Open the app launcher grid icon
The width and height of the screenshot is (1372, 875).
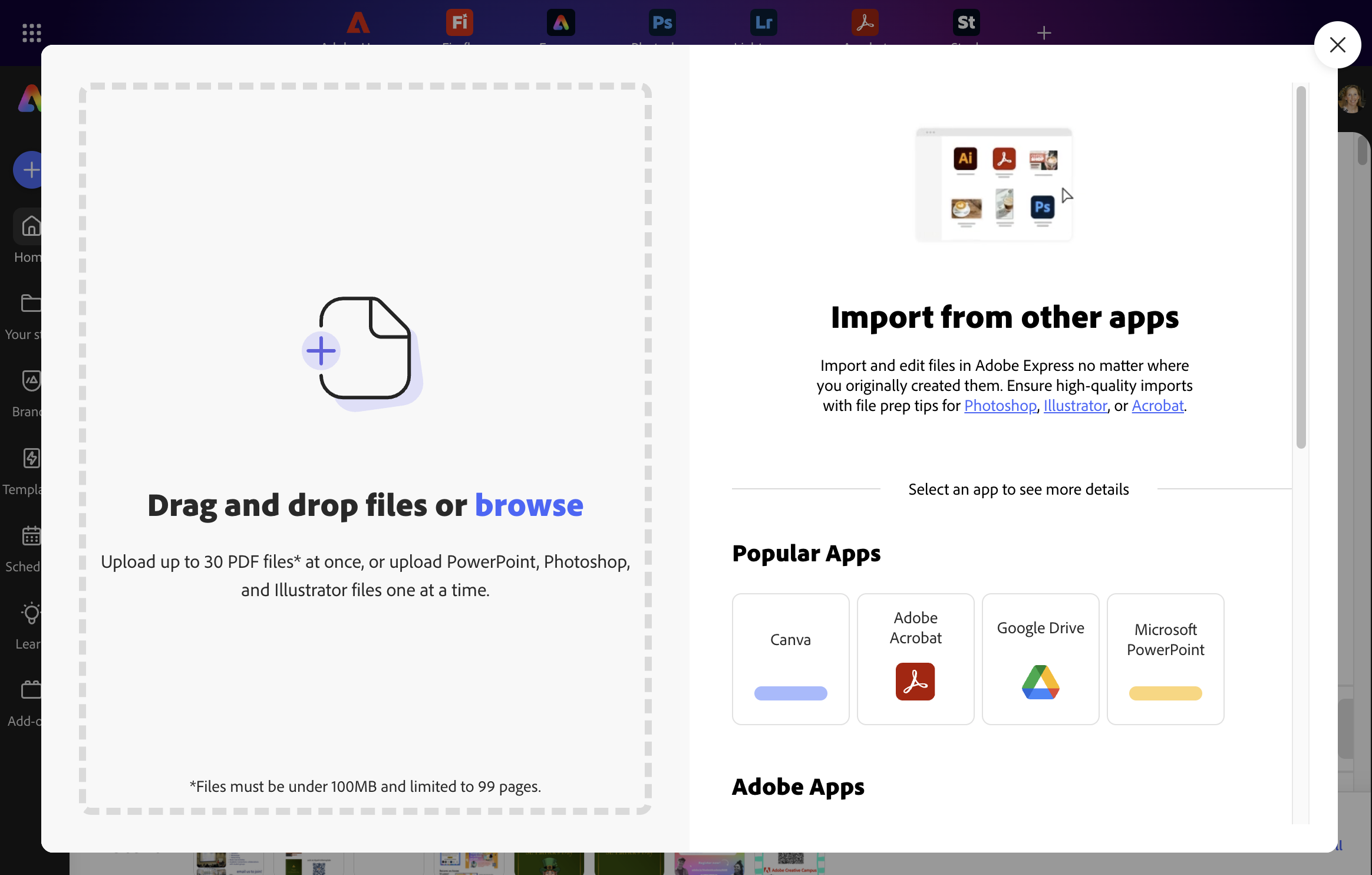tap(31, 33)
